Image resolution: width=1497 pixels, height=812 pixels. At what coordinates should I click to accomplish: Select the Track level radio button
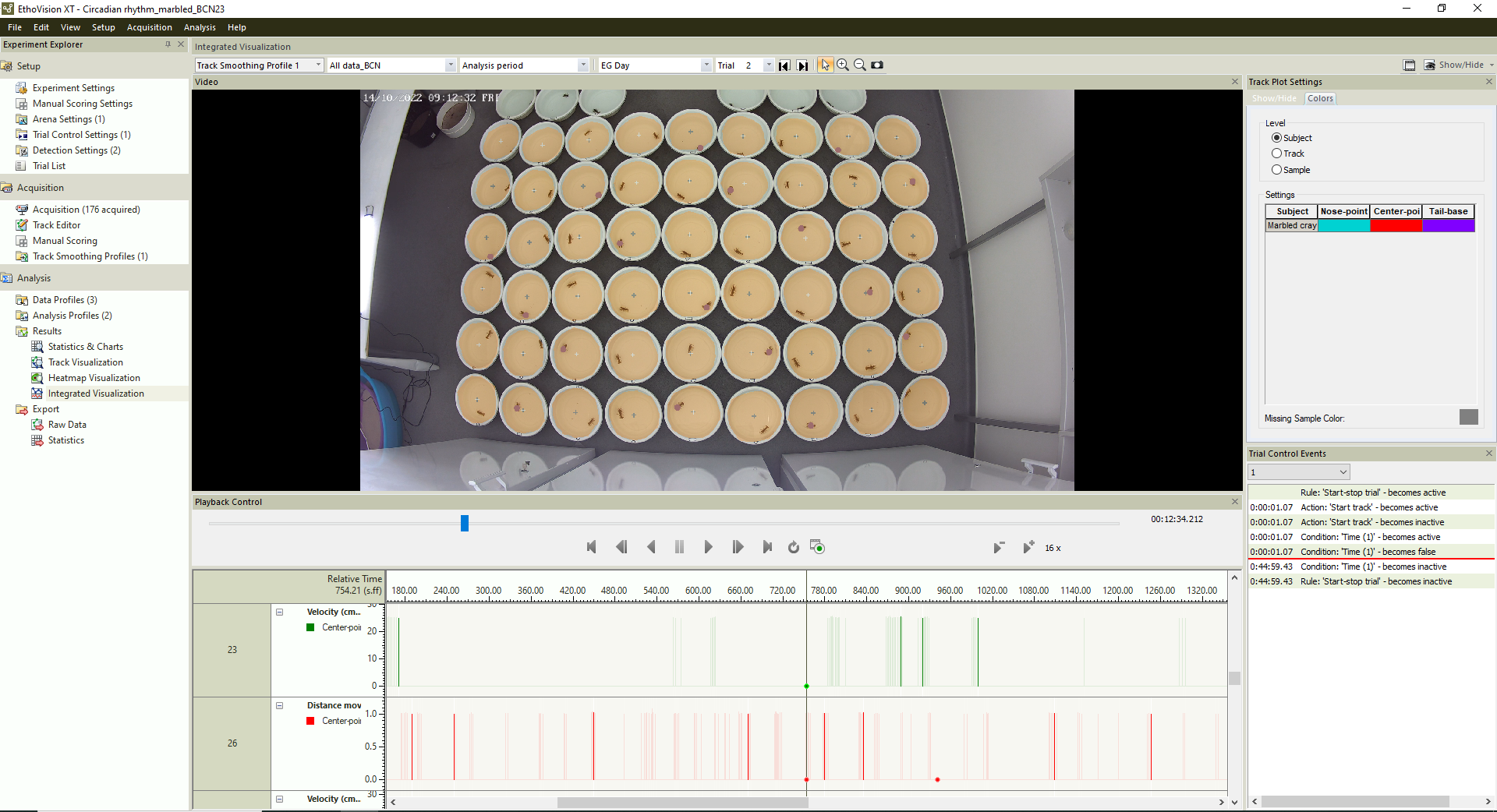tap(1276, 154)
